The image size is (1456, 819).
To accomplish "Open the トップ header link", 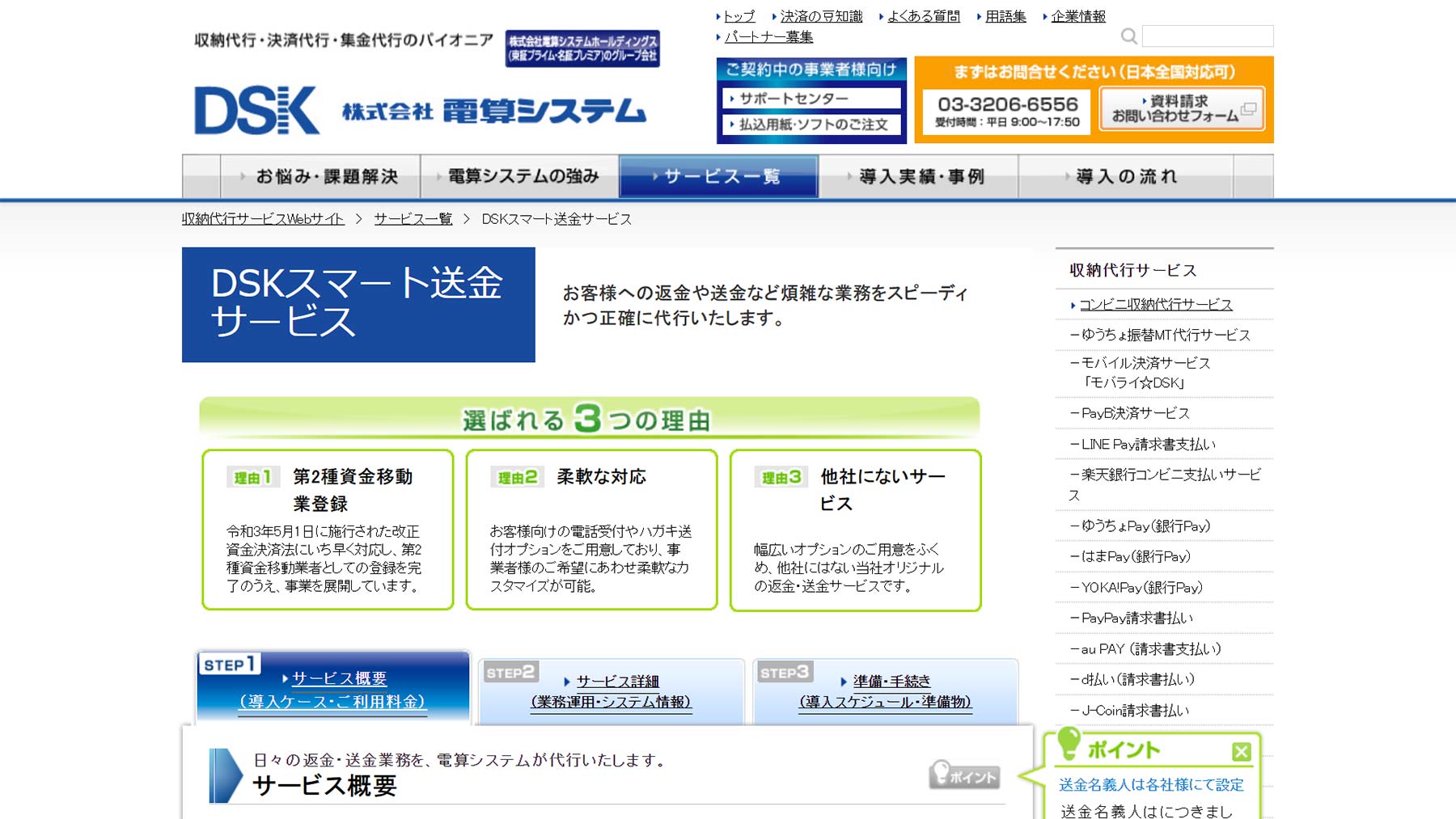I will click(739, 16).
